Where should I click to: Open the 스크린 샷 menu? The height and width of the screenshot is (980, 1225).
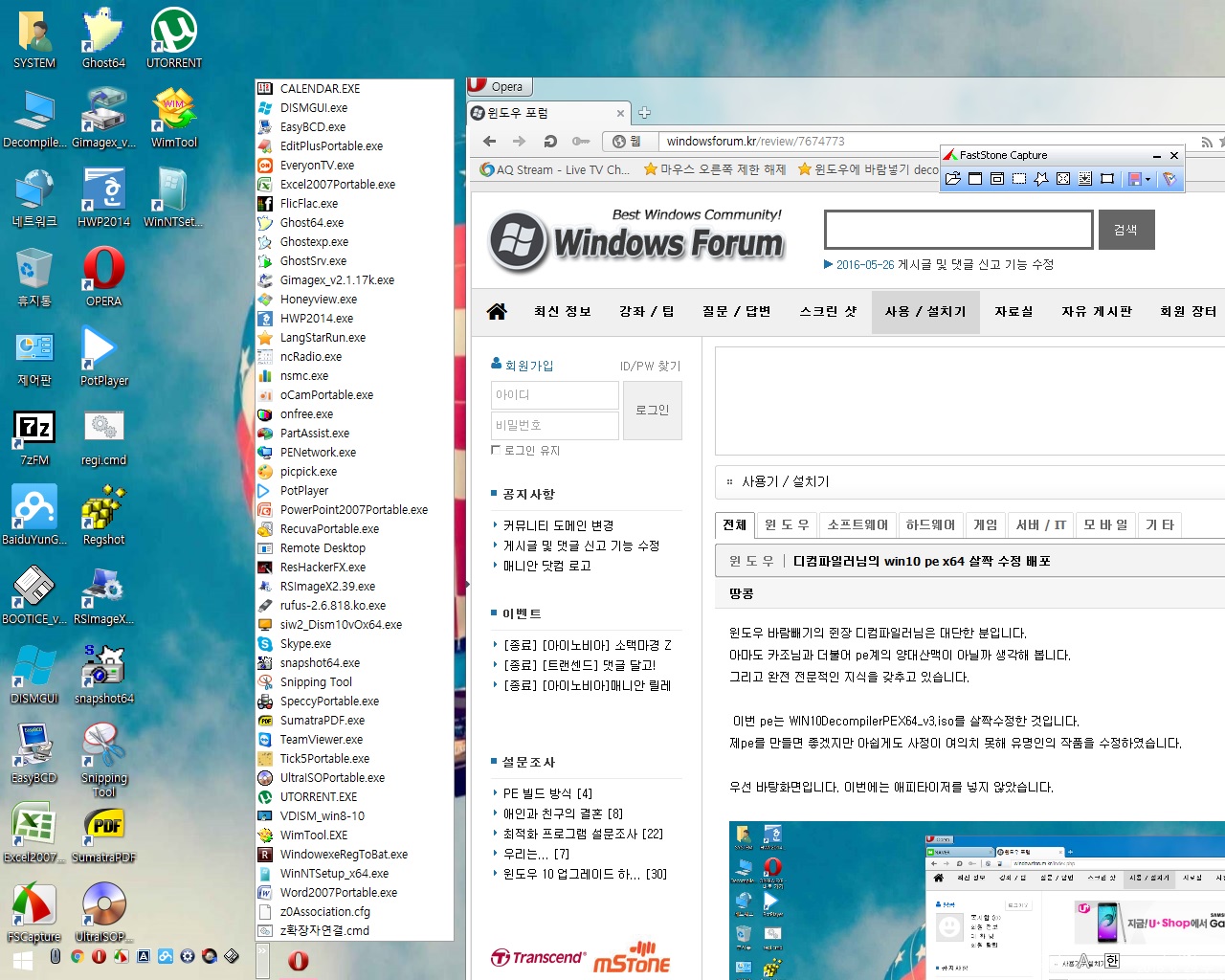tap(829, 311)
